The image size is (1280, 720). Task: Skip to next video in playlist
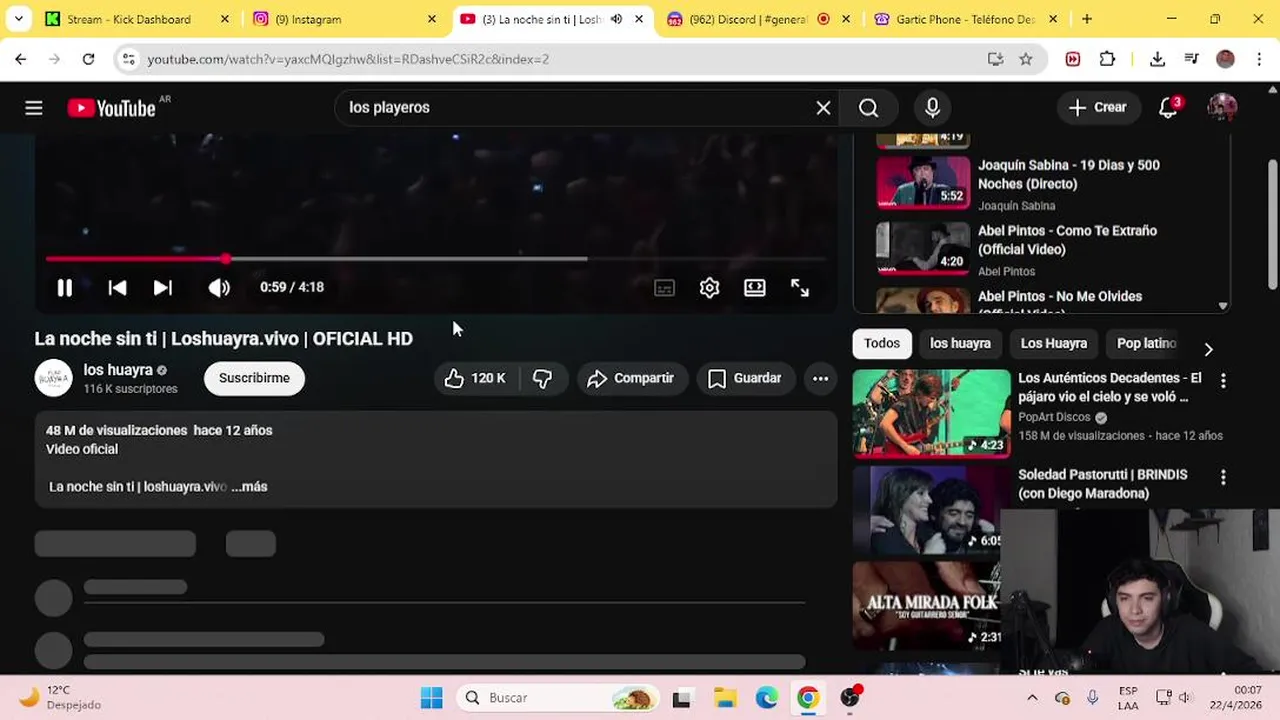tap(163, 288)
